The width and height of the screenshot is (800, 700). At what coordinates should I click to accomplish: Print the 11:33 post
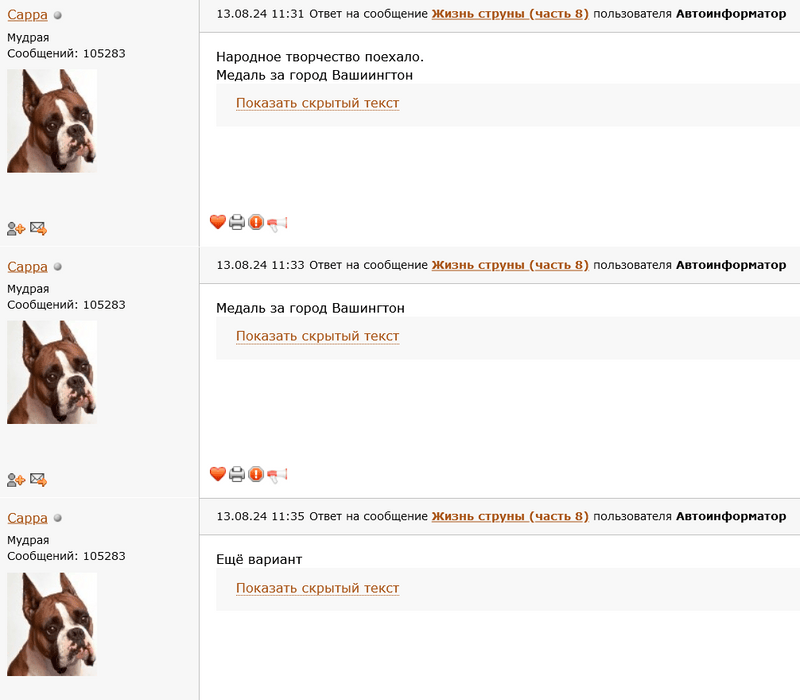click(237, 474)
